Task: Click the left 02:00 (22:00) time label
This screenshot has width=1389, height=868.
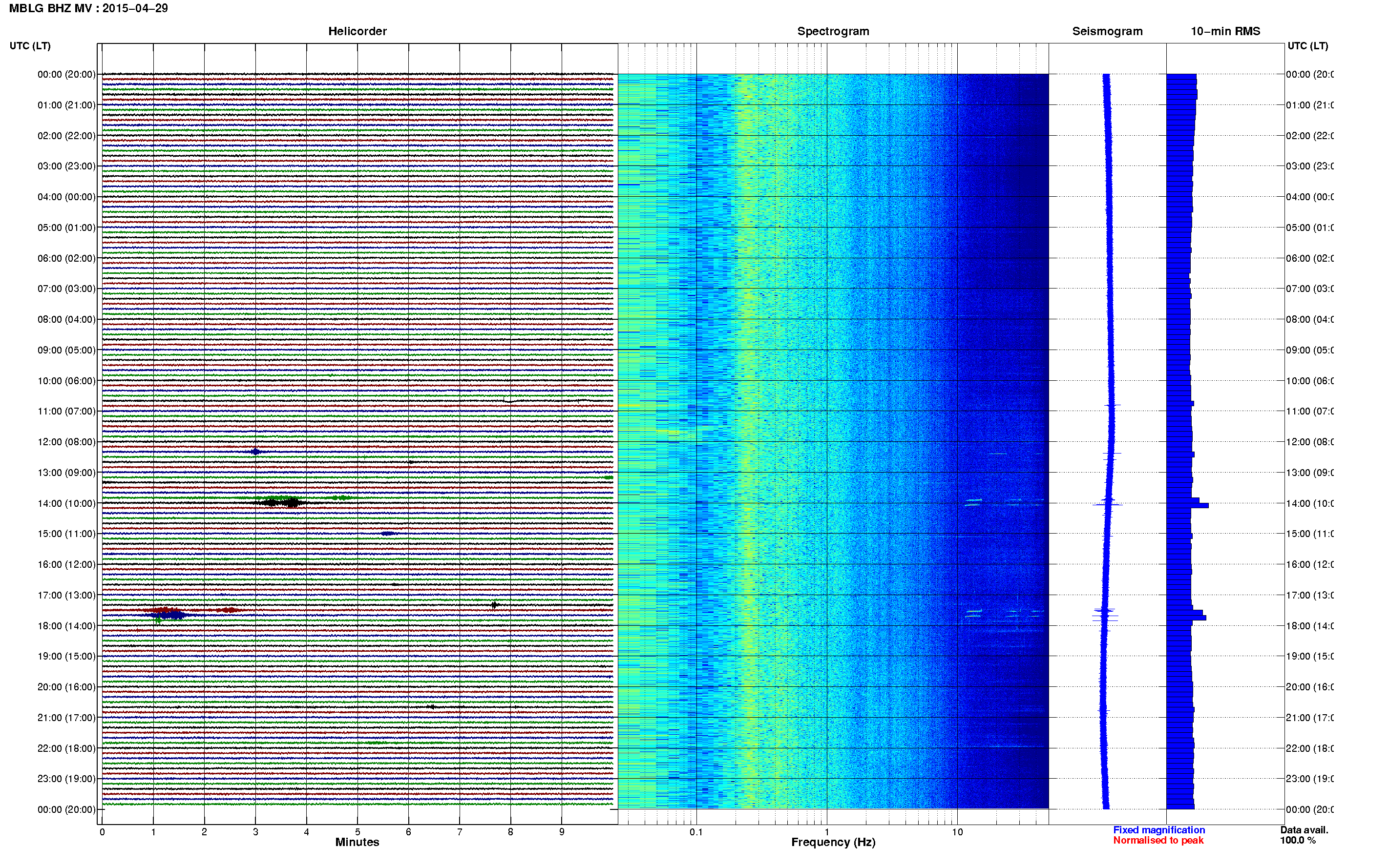Action: (66, 136)
